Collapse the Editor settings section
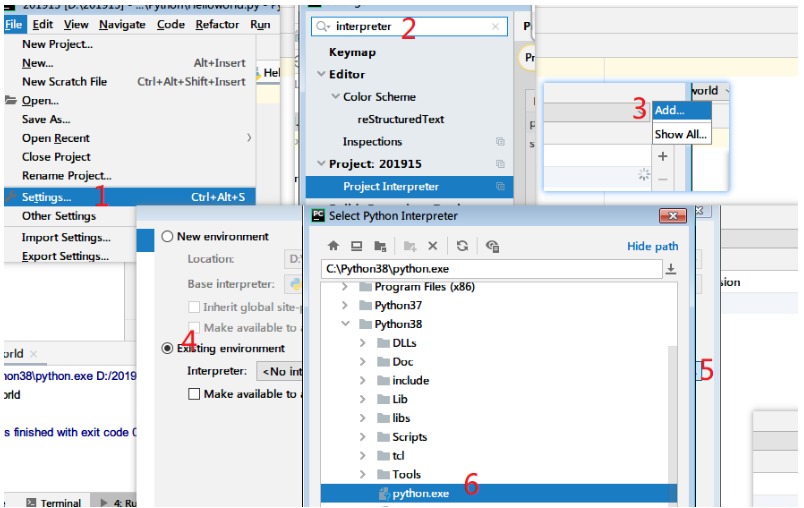The image size is (804, 508). (x=321, y=74)
